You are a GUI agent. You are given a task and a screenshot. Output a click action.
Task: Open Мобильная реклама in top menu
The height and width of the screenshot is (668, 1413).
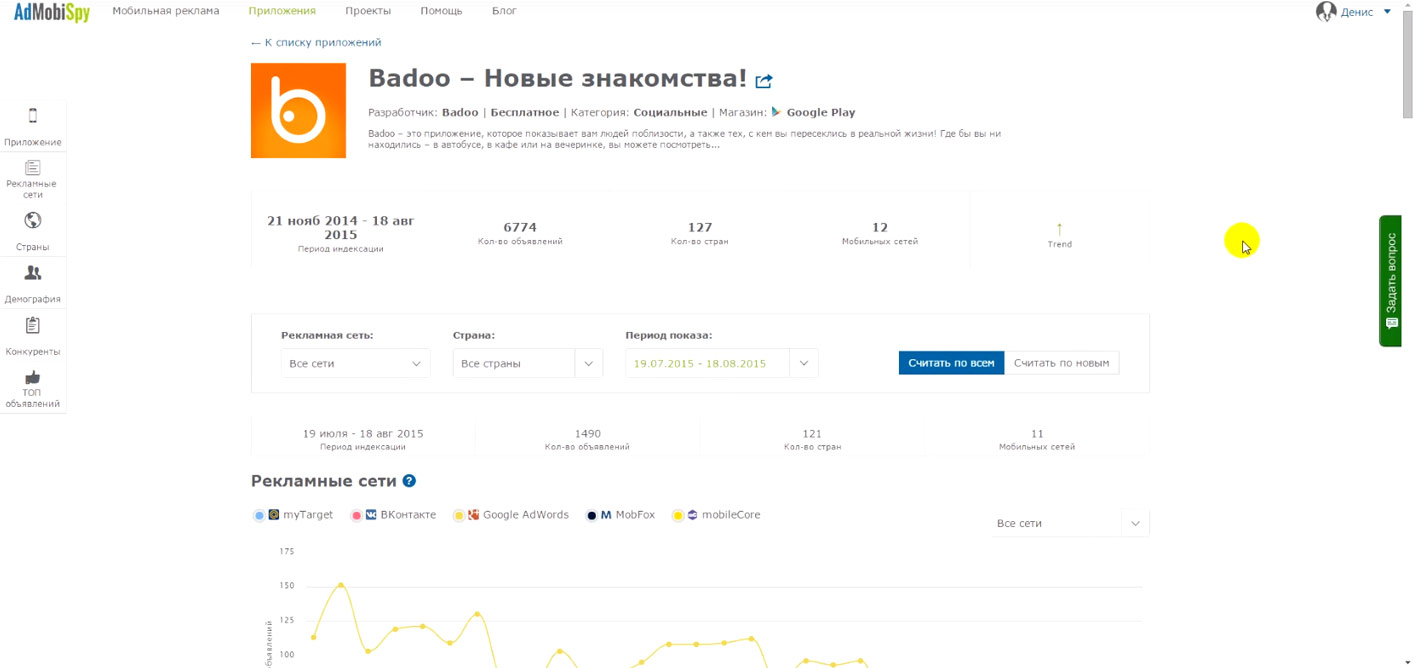click(166, 11)
